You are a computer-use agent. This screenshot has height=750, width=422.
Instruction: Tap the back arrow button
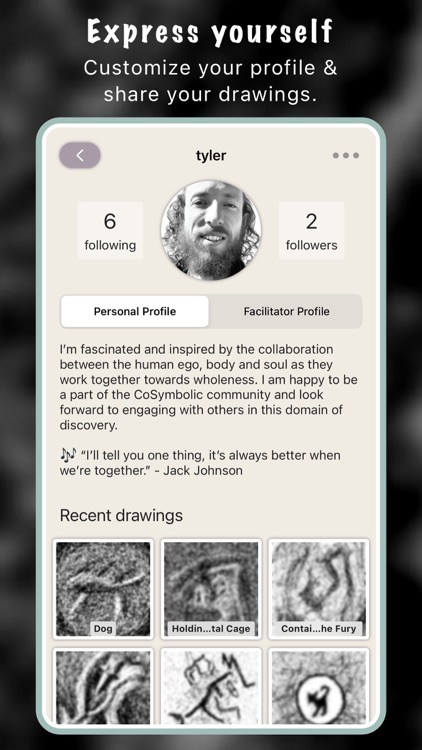click(x=79, y=155)
